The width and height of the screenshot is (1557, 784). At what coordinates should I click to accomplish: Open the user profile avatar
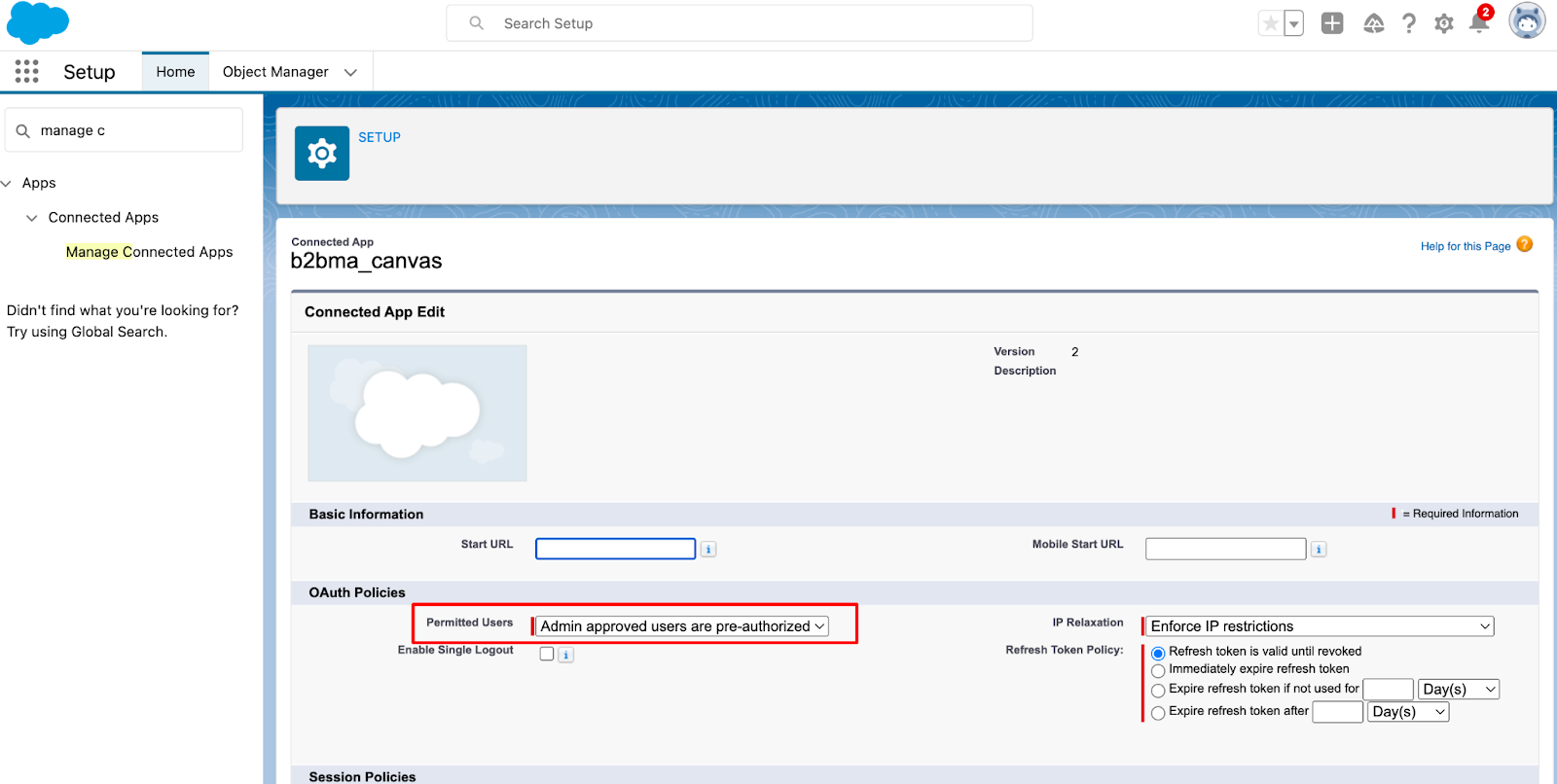[1527, 20]
